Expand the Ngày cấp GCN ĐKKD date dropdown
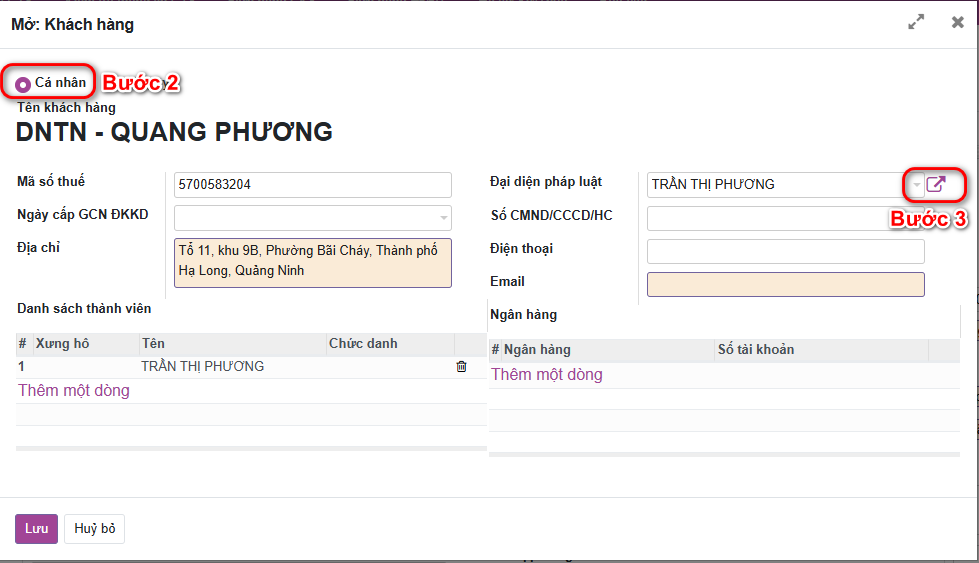The height and width of the screenshot is (563, 979). click(x=443, y=218)
